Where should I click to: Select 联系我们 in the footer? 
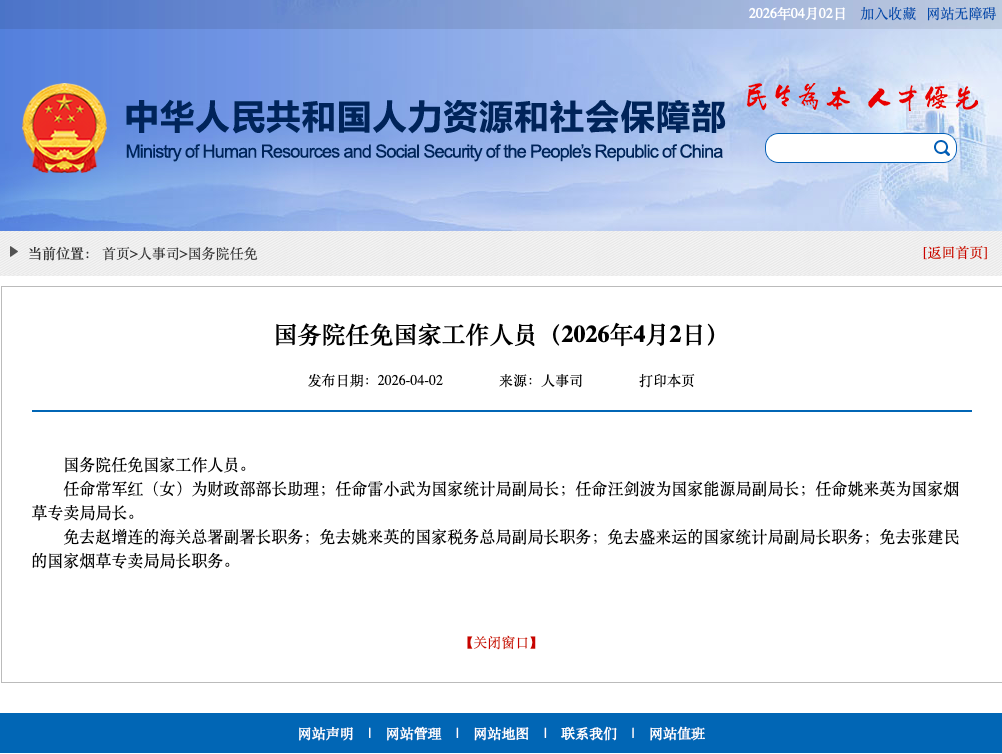click(589, 734)
